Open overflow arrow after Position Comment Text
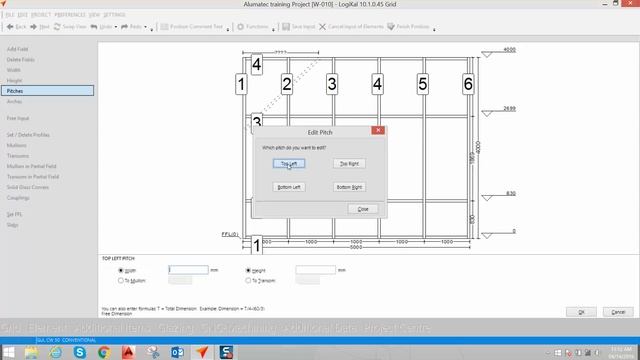Image resolution: width=640 pixels, height=360 pixels. pyautogui.click(x=228, y=29)
